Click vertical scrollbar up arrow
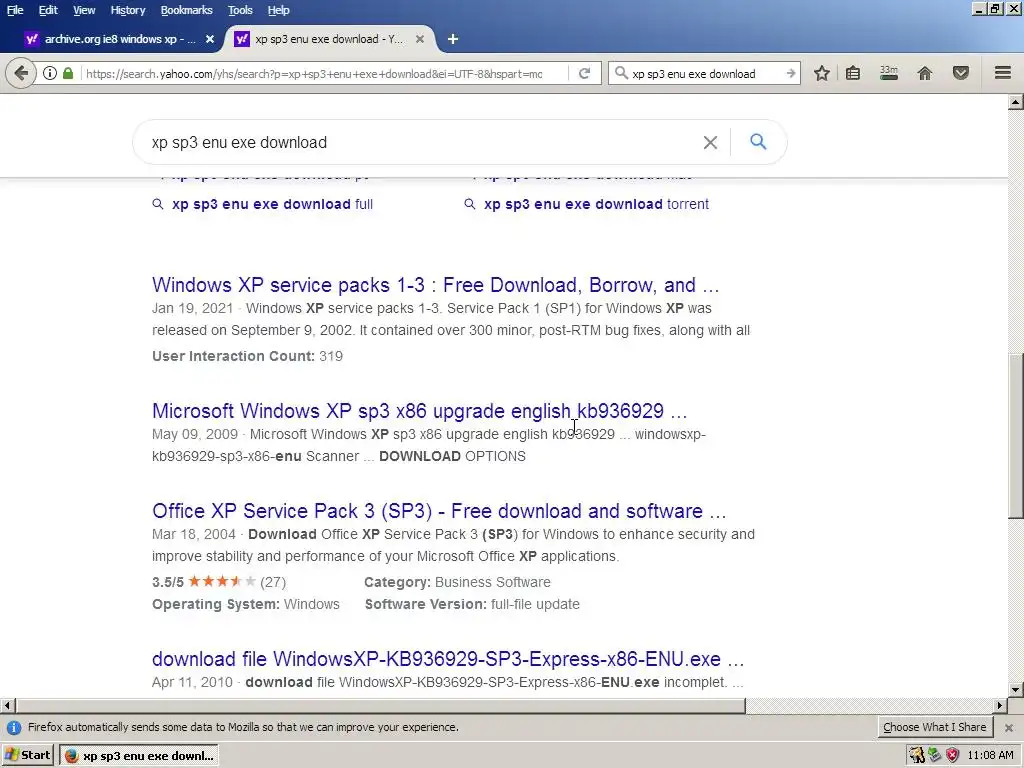1024x768 pixels. [x=1016, y=102]
